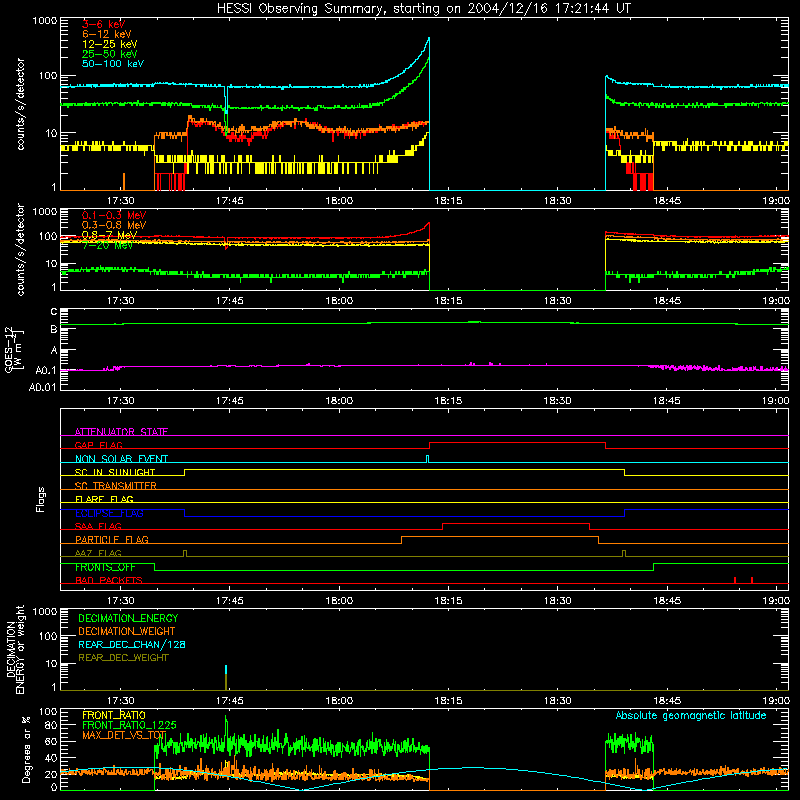Select the NON_SOLAR_EVENT flag label
800x800 pixels.
(x=121, y=459)
